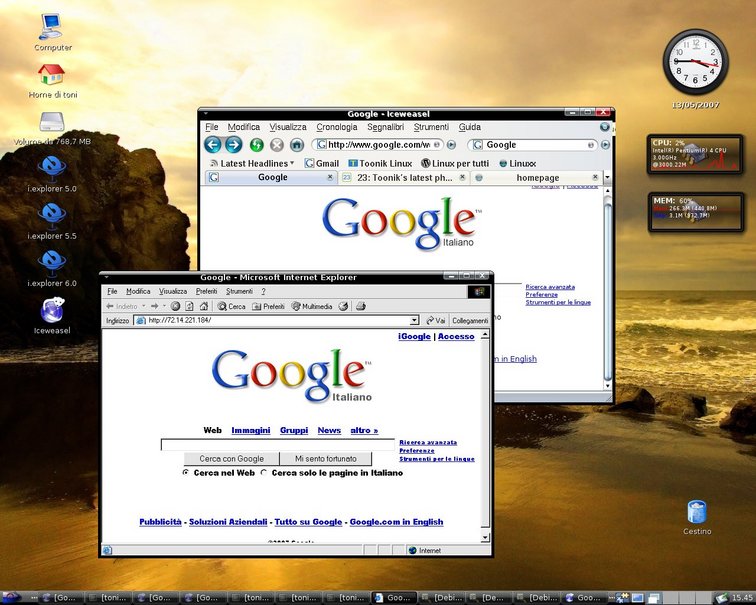Go back in the Iceweasel window
This screenshot has height=605, width=756.
click(213, 145)
